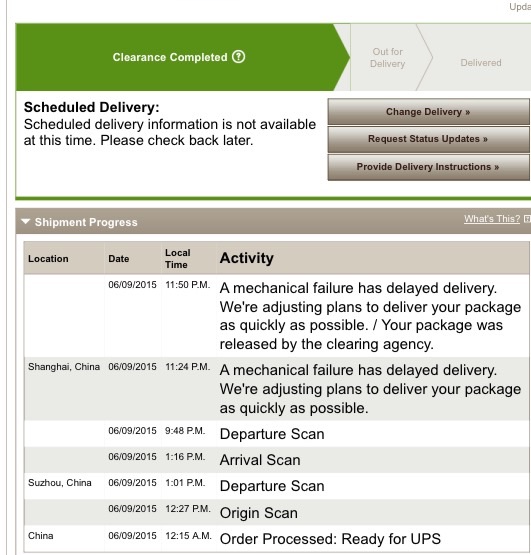The width and height of the screenshot is (531, 555).
Task: Click the Date column header
Action: point(119,259)
